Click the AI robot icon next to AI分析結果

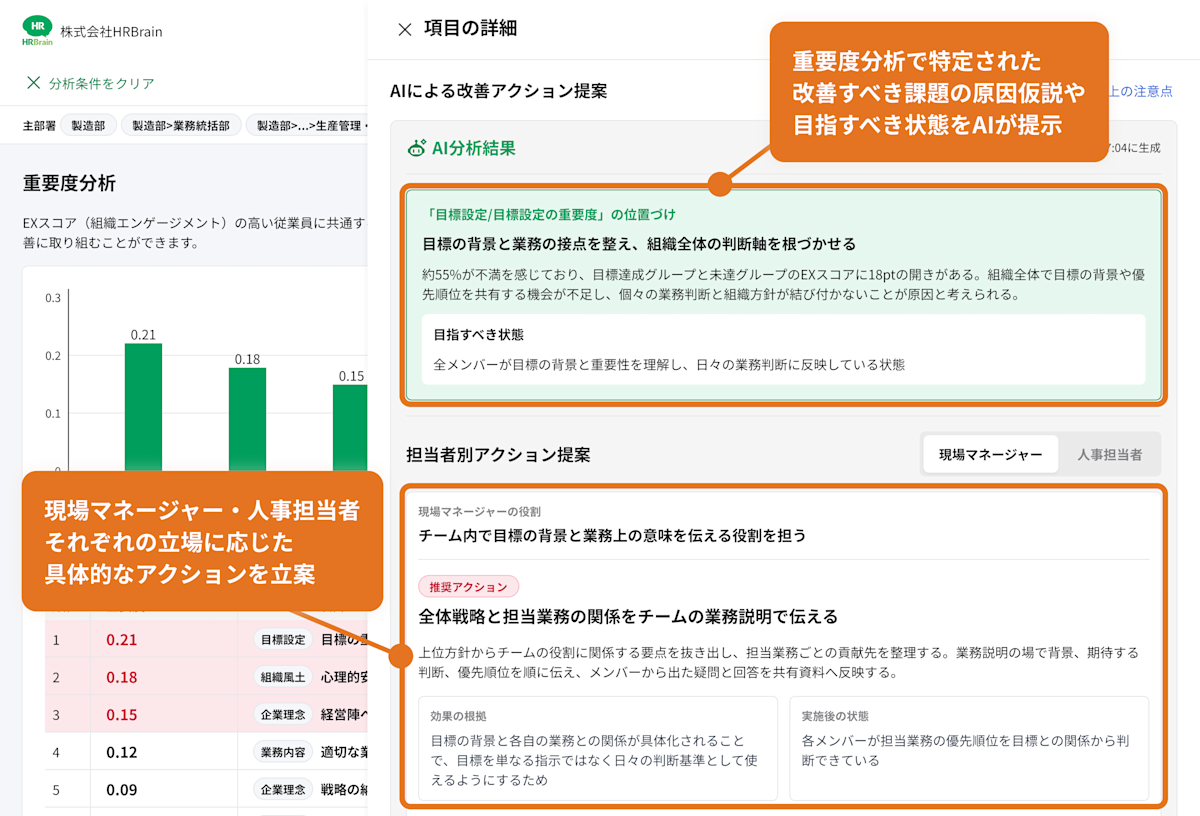click(x=417, y=148)
